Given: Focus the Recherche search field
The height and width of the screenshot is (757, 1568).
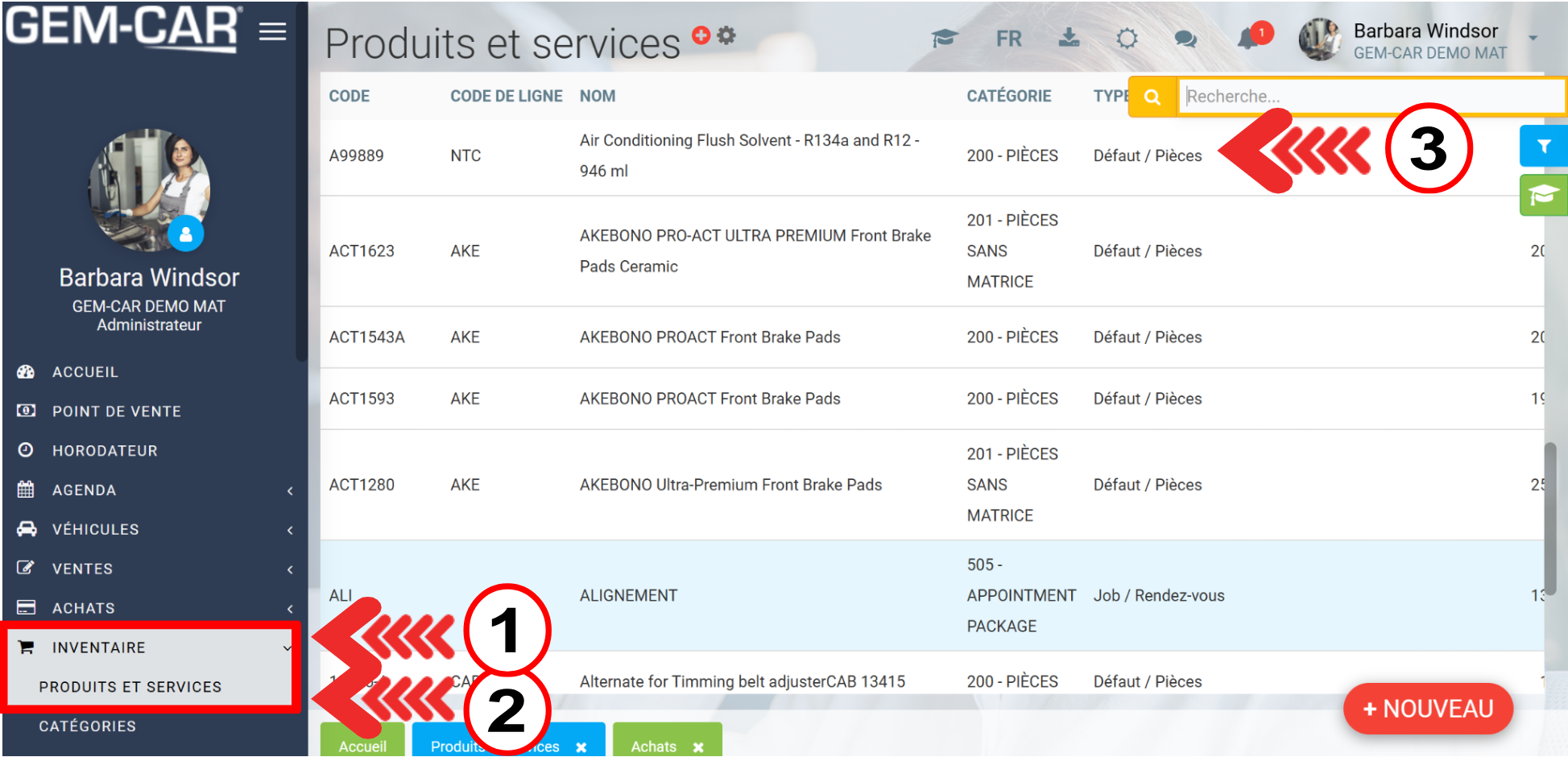Looking at the screenshot, I should point(1369,97).
